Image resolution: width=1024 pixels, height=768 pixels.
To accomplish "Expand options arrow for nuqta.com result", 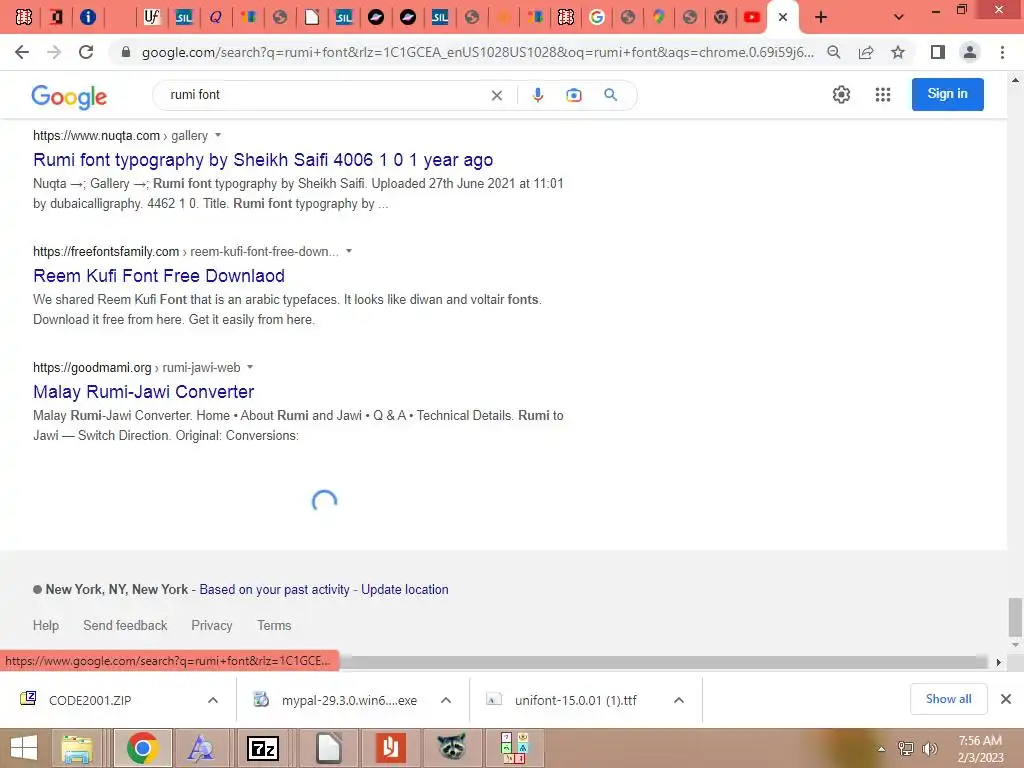I will tap(218, 135).
